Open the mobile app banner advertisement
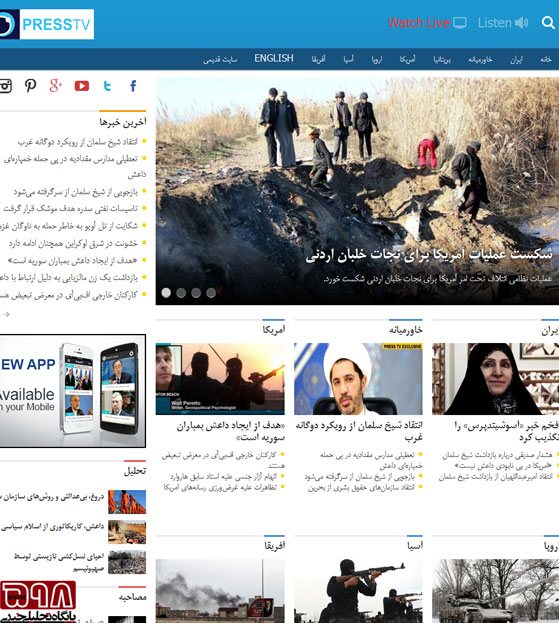Viewport: 559px width, 623px height. click(73, 391)
